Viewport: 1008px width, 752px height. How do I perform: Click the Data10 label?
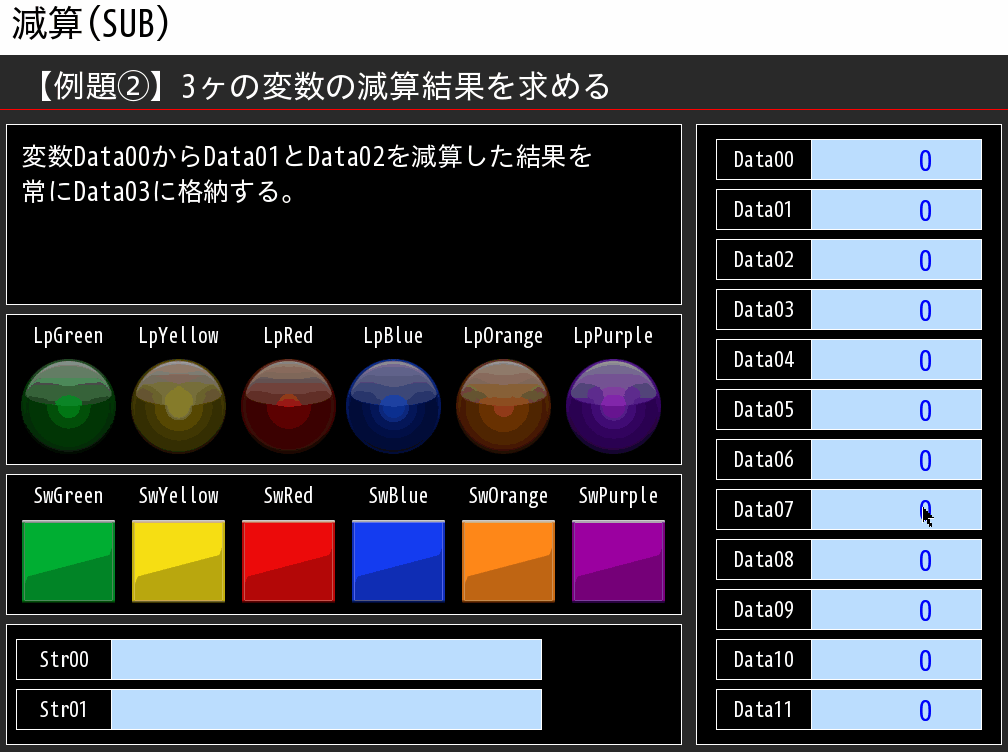click(x=764, y=659)
